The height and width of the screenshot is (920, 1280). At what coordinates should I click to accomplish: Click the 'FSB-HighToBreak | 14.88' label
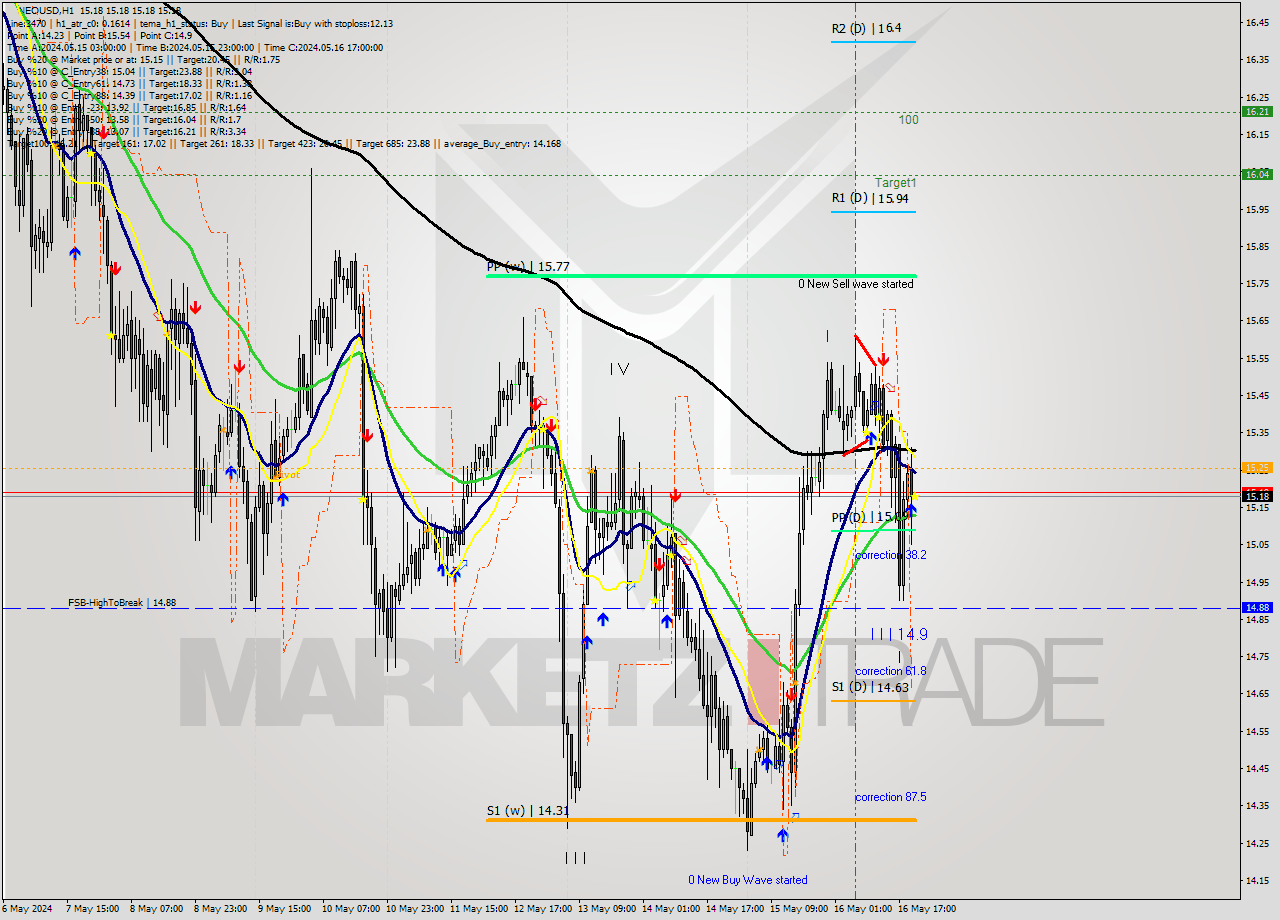122,603
